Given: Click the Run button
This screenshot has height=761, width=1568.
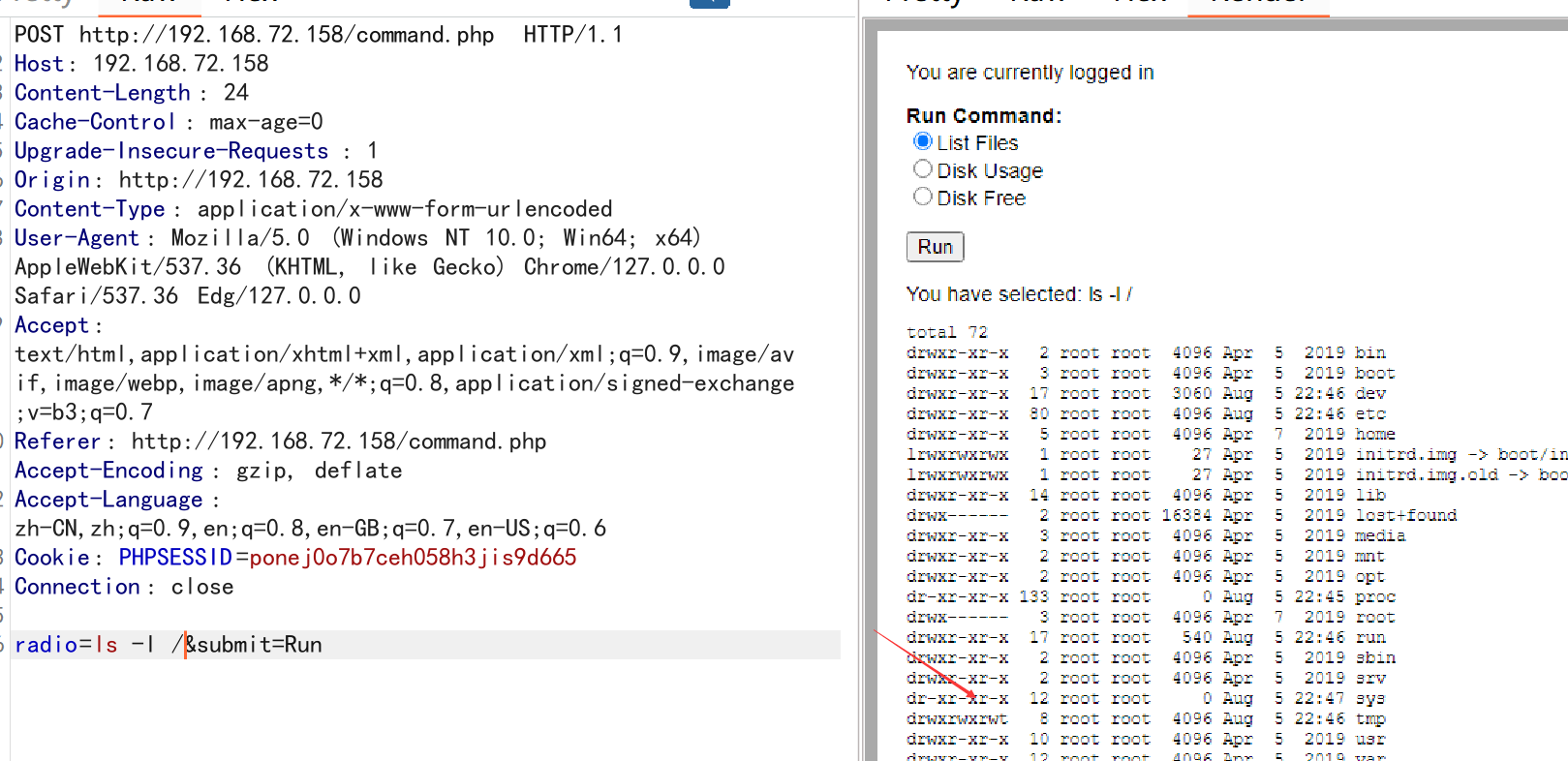Looking at the screenshot, I should click(x=935, y=247).
